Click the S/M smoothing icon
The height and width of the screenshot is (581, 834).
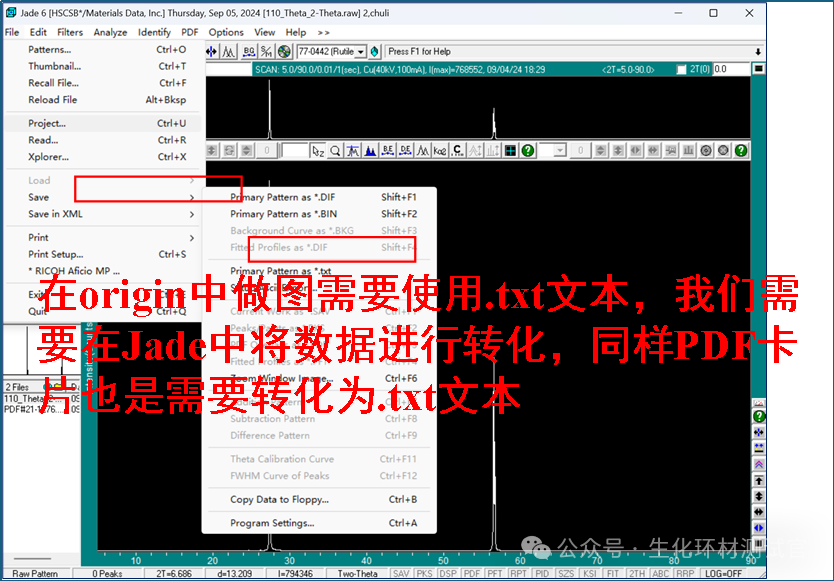point(266,52)
